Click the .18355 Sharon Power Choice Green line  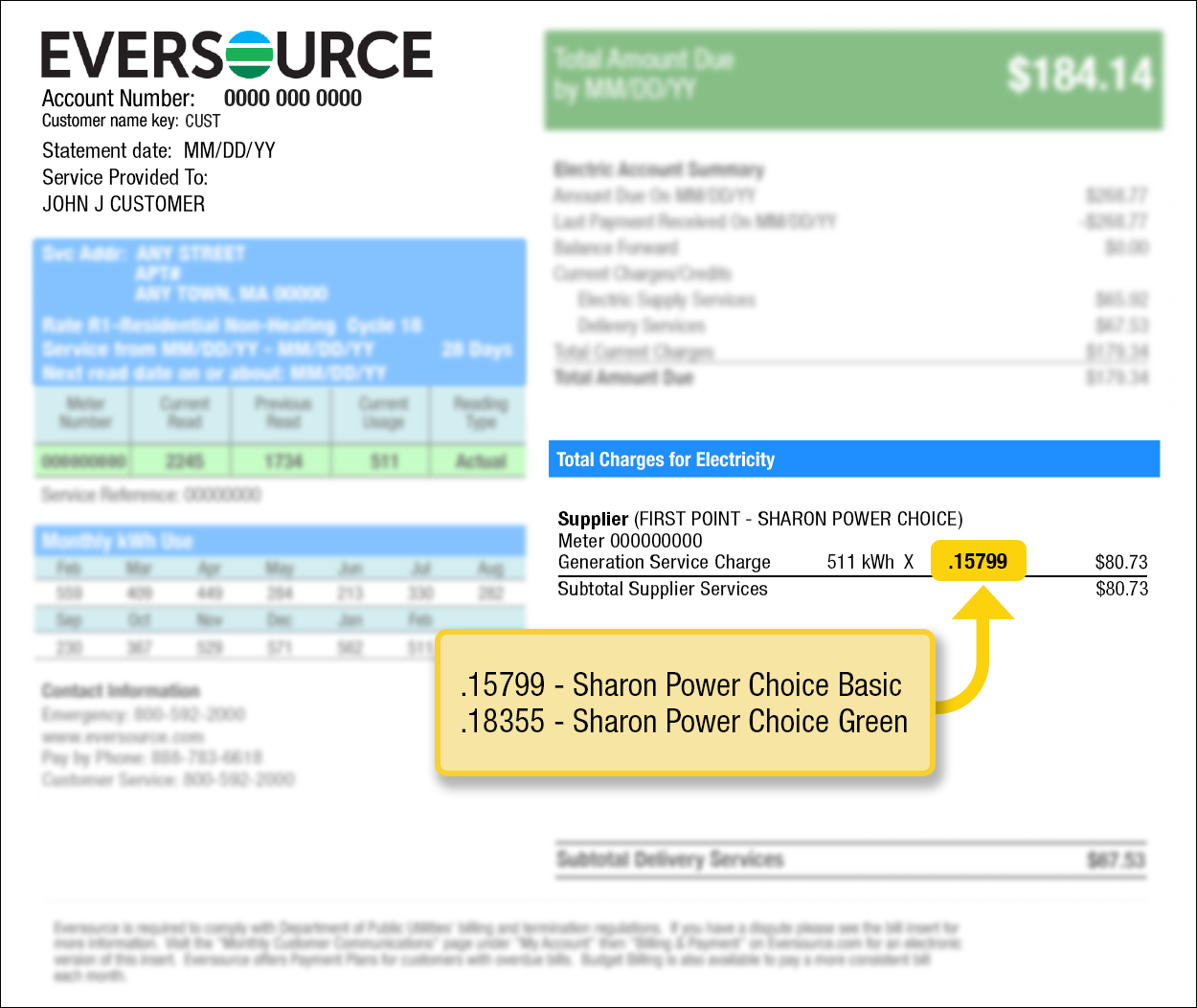pos(684,722)
